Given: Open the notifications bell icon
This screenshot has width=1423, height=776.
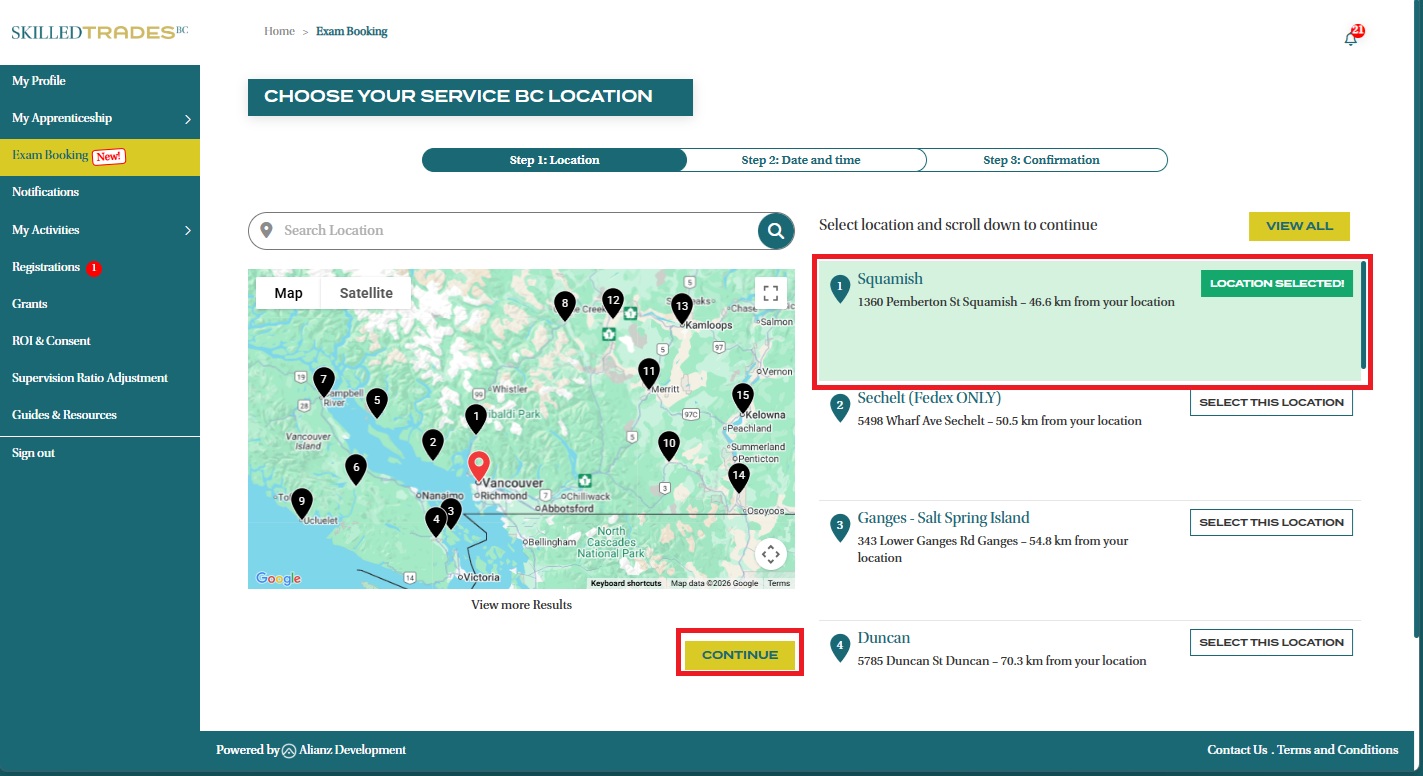Looking at the screenshot, I should 1351,37.
